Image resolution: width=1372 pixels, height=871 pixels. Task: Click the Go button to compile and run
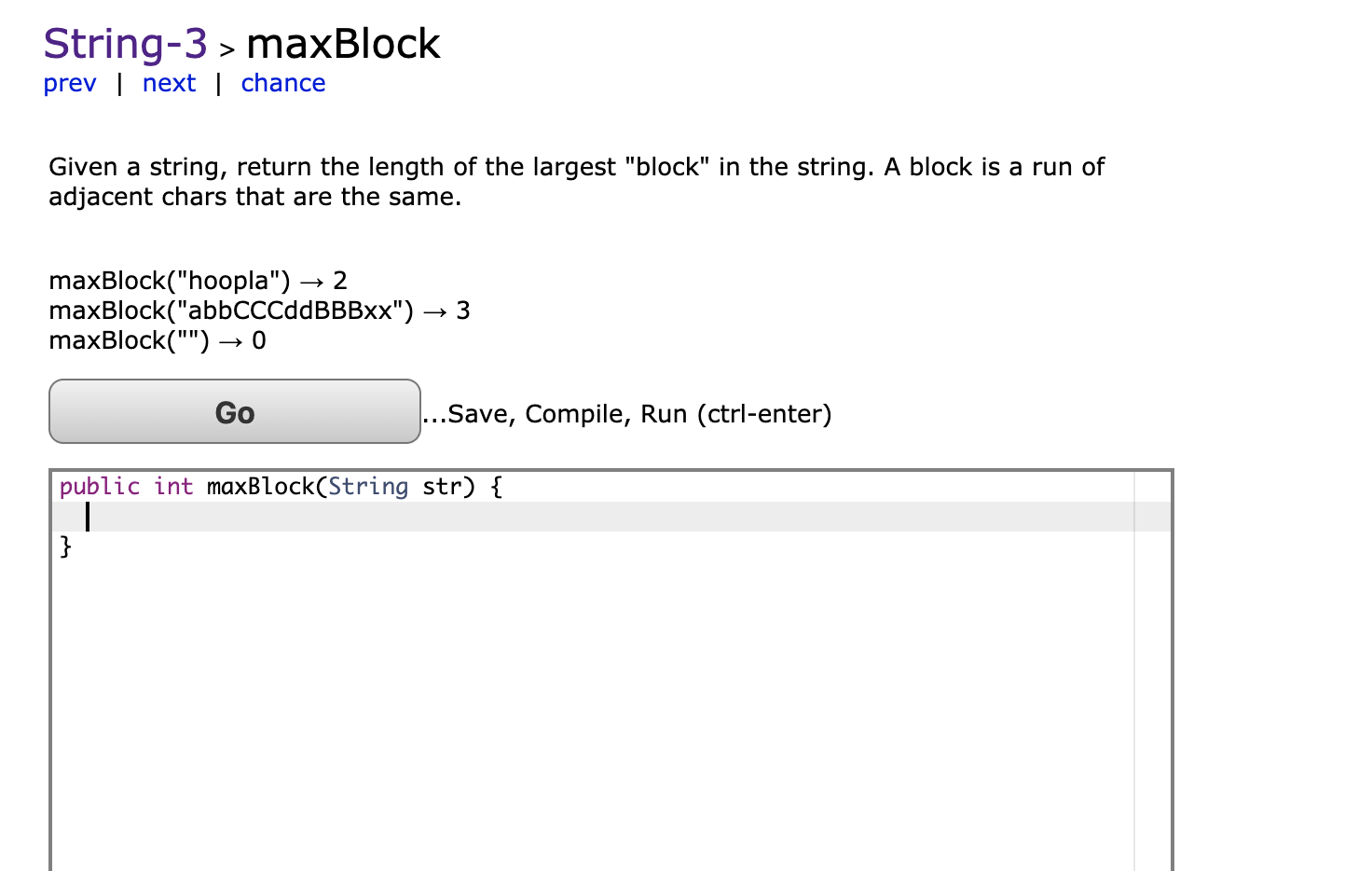coord(234,411)
